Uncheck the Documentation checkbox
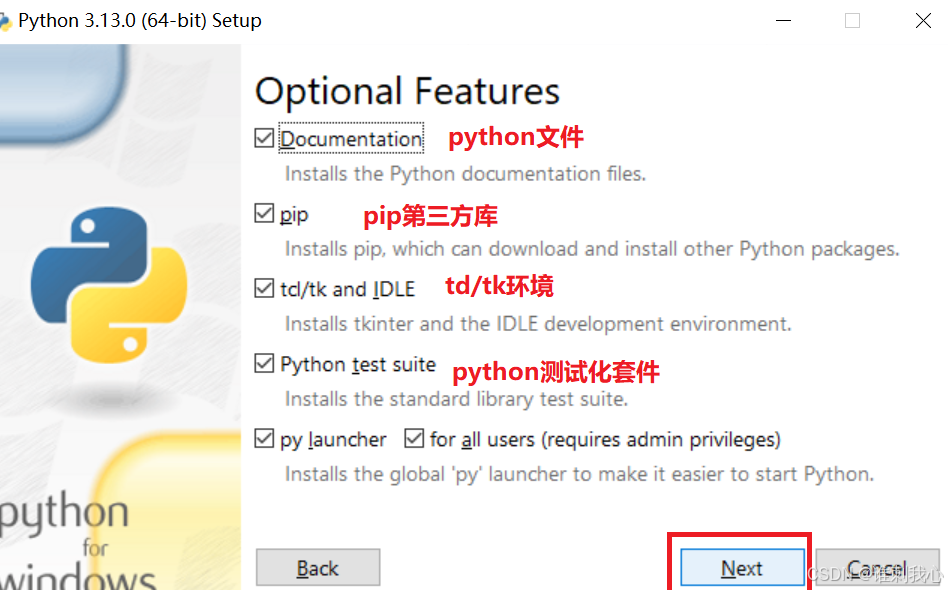Screen dimensions: 948x590 [264, 138]
